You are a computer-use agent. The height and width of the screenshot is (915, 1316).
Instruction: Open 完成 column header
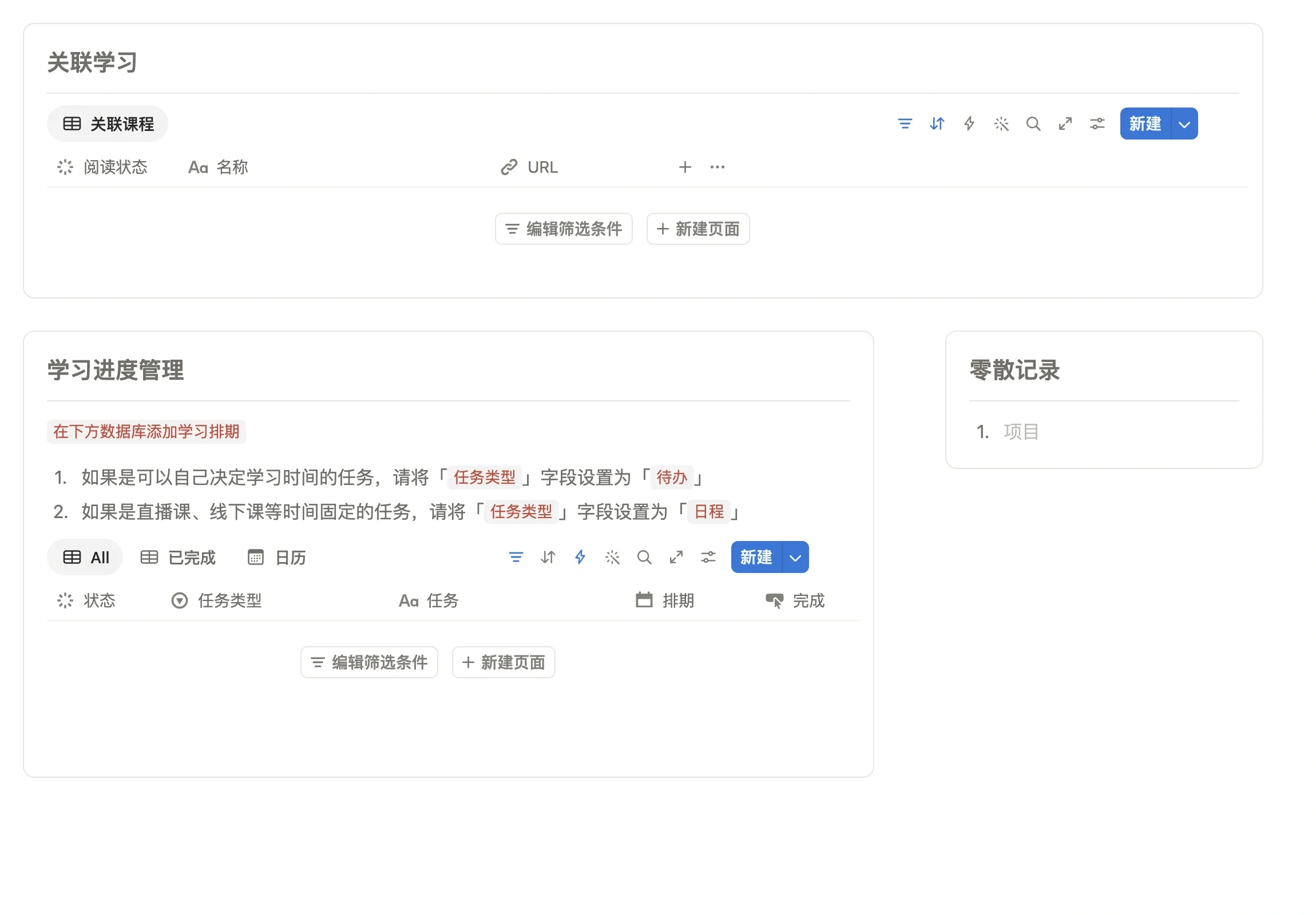point(795,600)
